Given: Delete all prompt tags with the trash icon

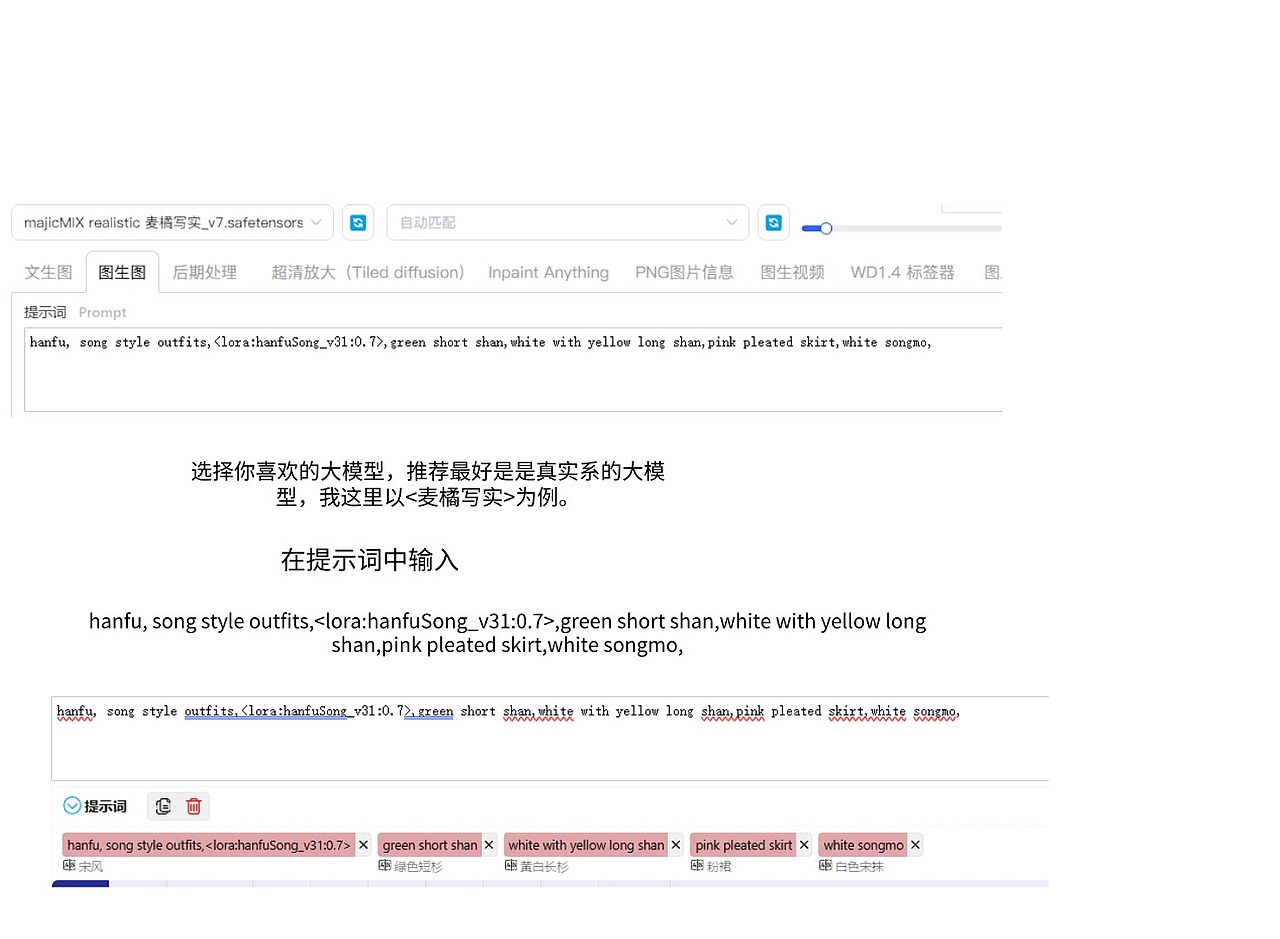Looking at the screenshot, I should [x=194, y=806].
